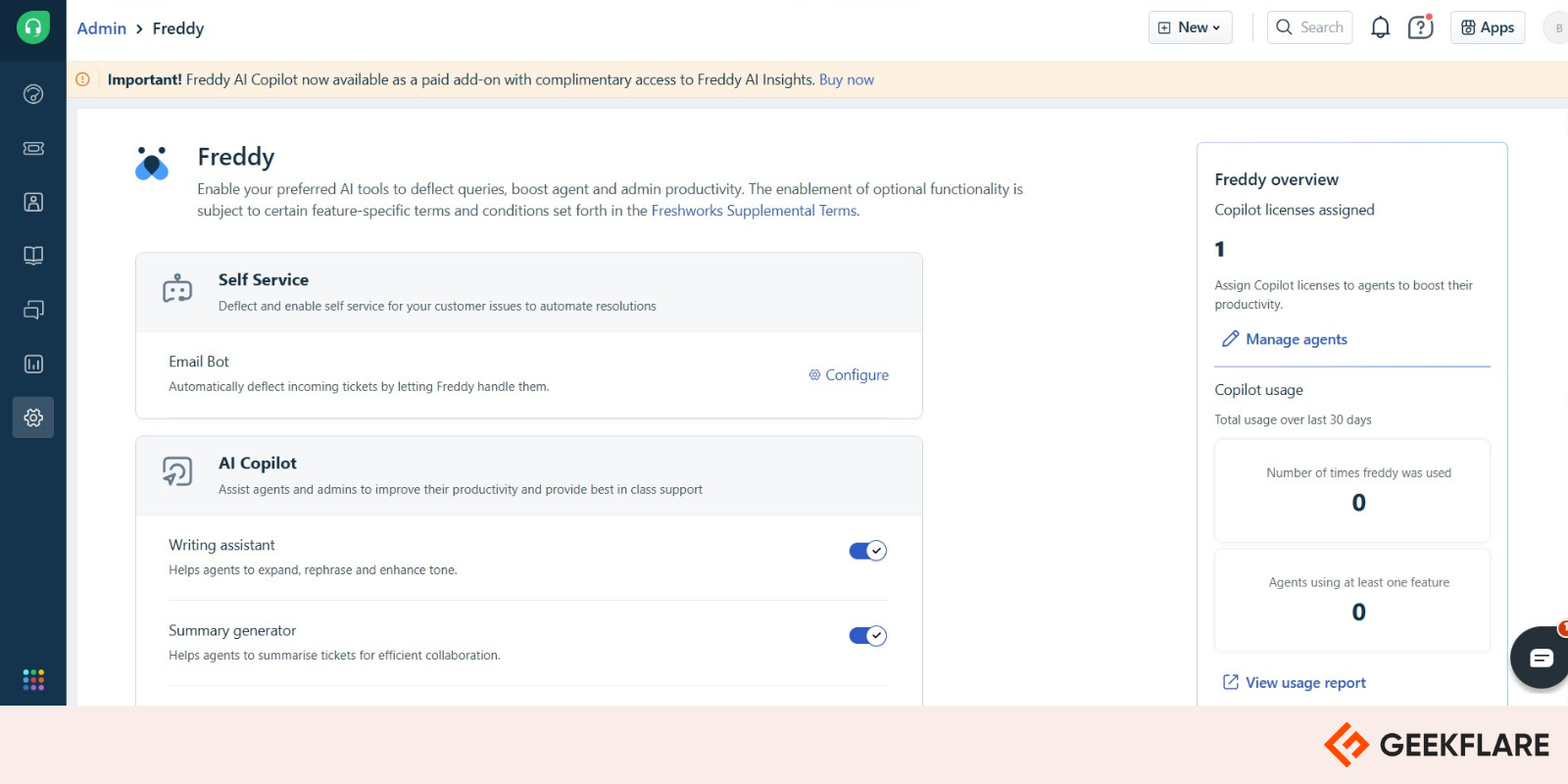Viewport: 1568px width, 784px height.
Task: Click in the Search field
Action: click(1309, 27)
